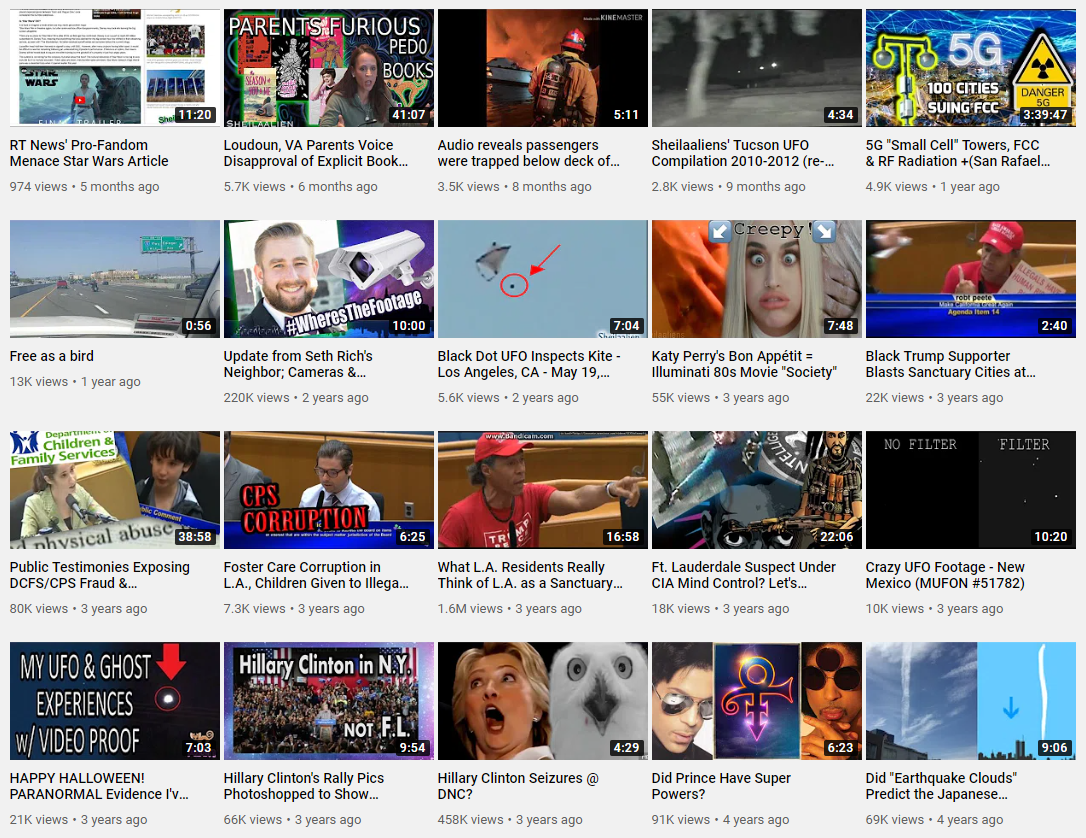Click title 'Public Testimonies Exposing DCFS/CPS Fraud'
Screen dimensions: 1086x838
pos(100,575)
